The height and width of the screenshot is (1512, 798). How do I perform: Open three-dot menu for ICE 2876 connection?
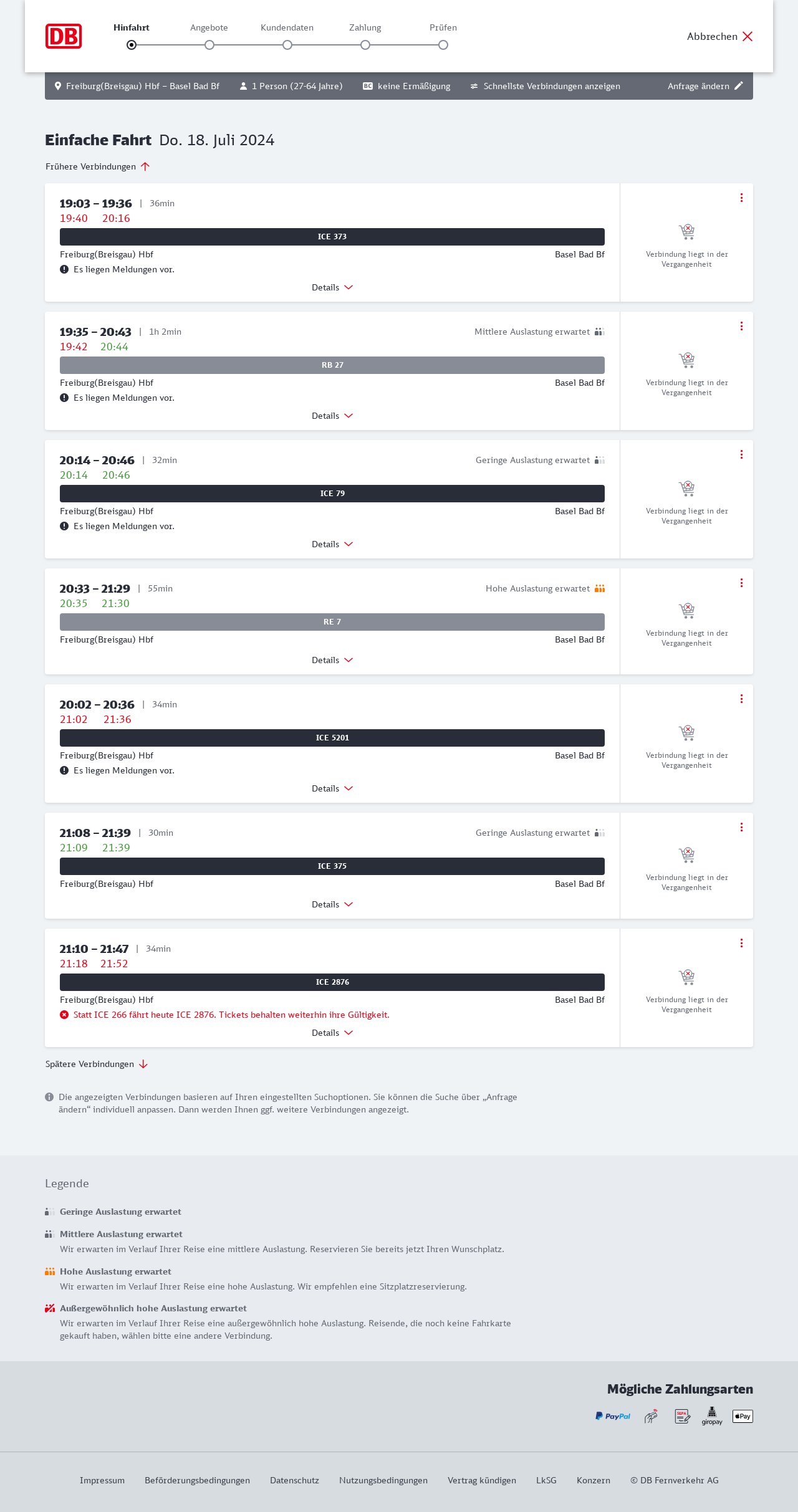[x=741, y=943]
